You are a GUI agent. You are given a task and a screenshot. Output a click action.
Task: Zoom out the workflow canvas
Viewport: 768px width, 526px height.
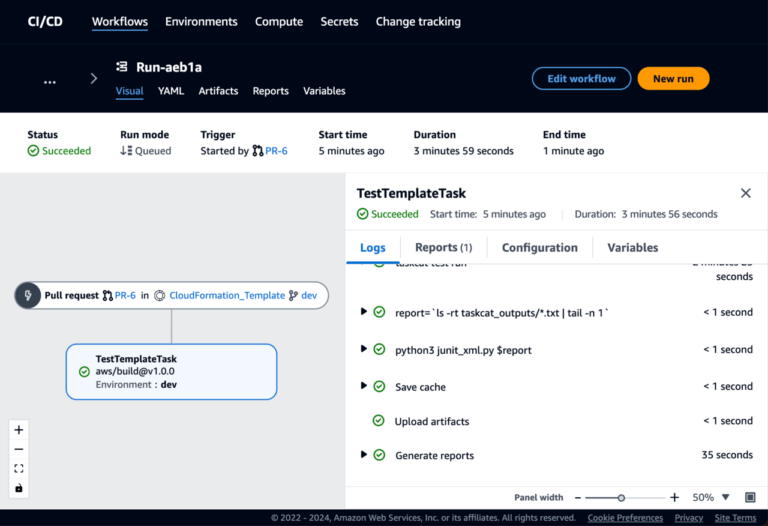19,449
